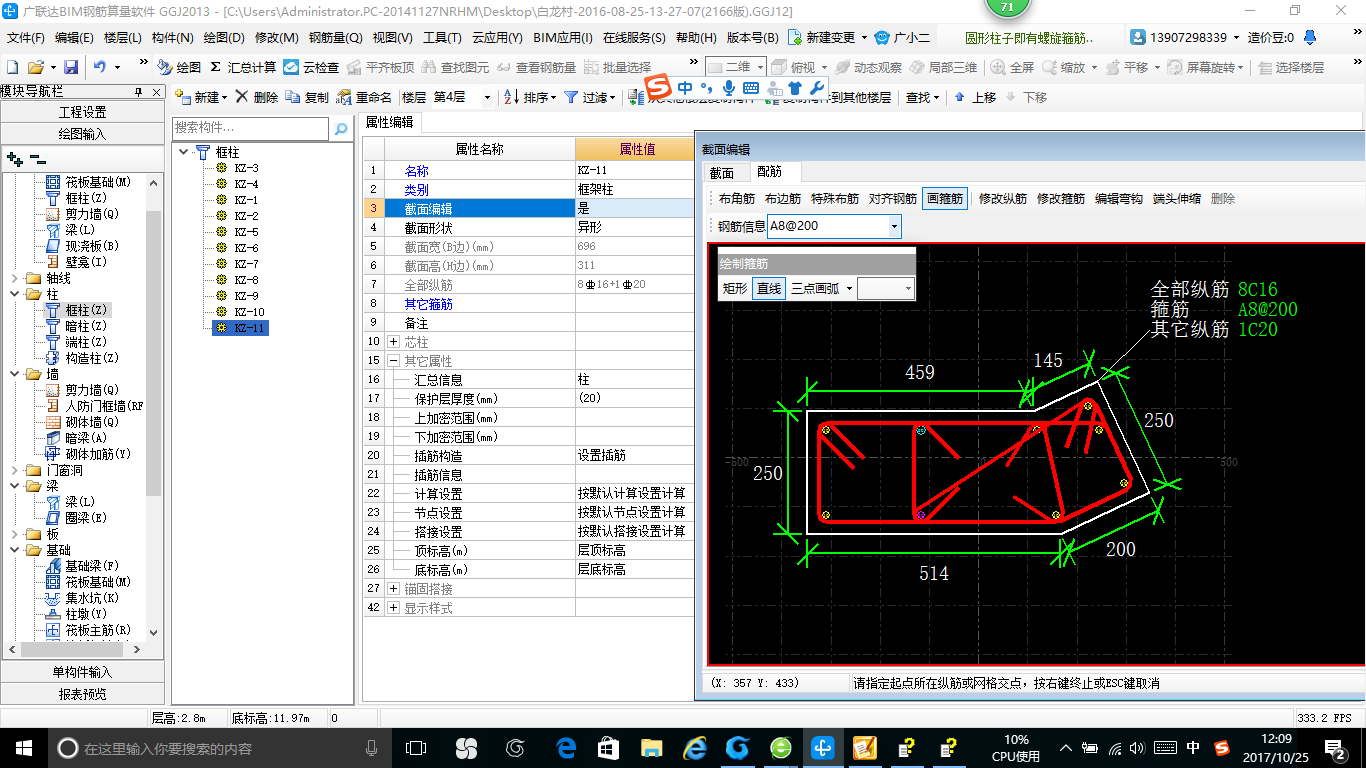Click the Open folder icon
This screenshot has width=1366, height=768.
pyautogui.click(x=35, y=67)
